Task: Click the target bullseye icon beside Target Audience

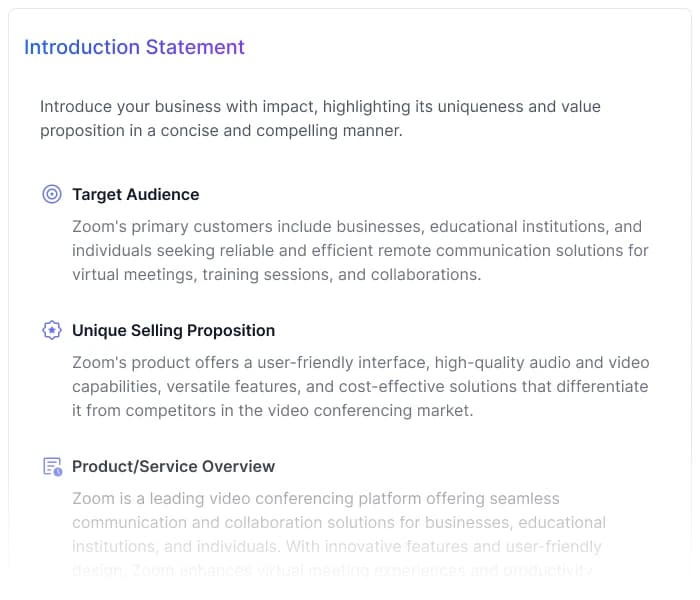Action: (x=52, y=194)
